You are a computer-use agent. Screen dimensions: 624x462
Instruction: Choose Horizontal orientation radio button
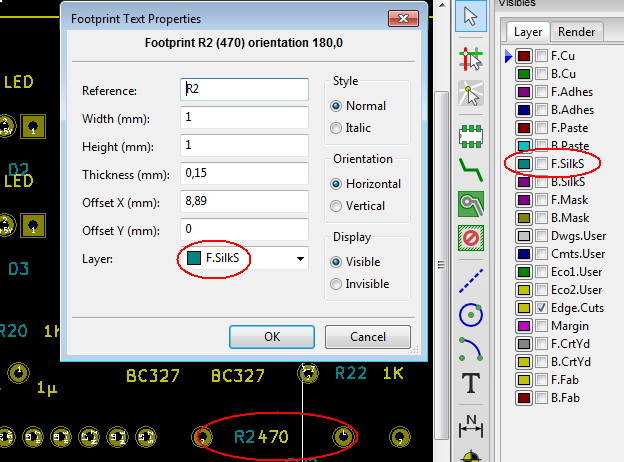coord(336,184)
